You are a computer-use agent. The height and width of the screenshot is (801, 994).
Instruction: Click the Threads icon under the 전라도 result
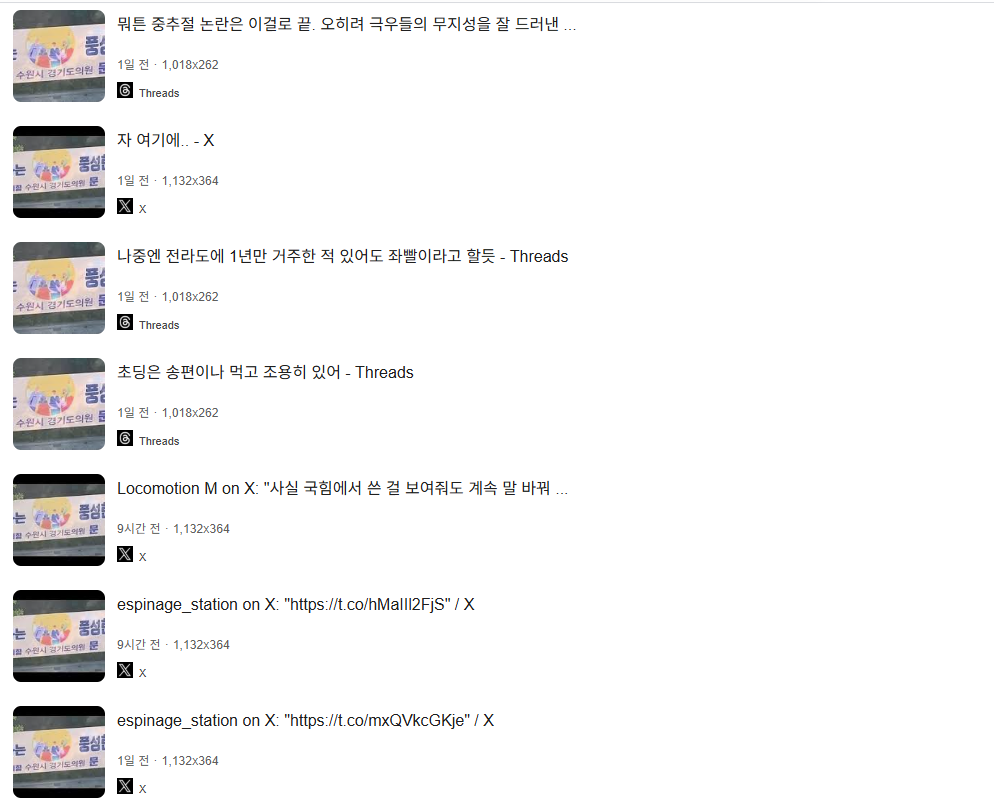[125, 322]
